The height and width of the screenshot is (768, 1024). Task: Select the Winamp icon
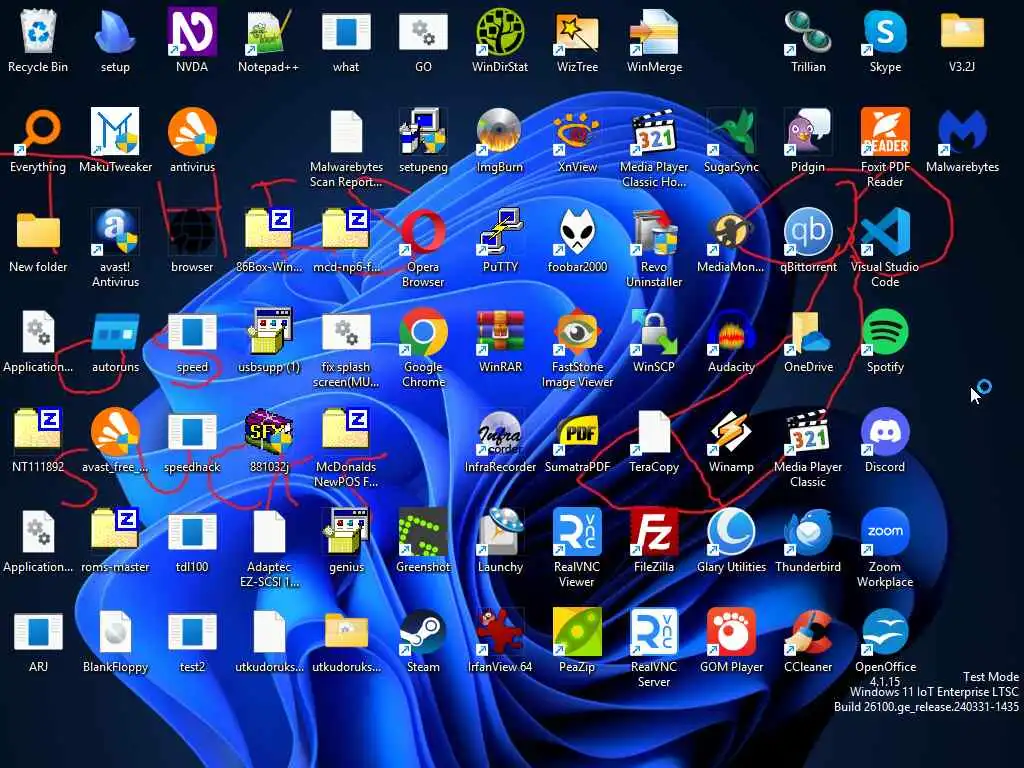731,432
